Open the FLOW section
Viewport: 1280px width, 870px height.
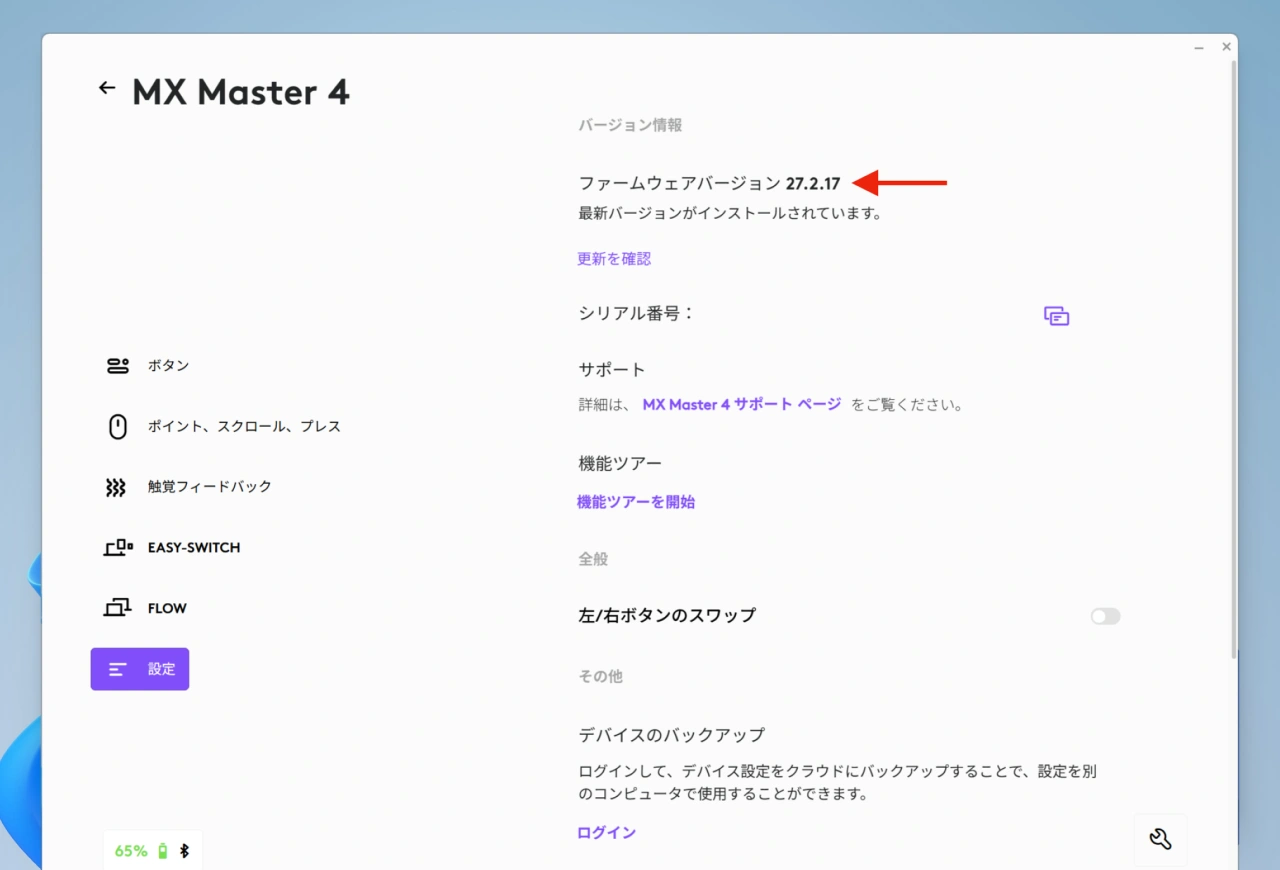(x=145, y=608)
